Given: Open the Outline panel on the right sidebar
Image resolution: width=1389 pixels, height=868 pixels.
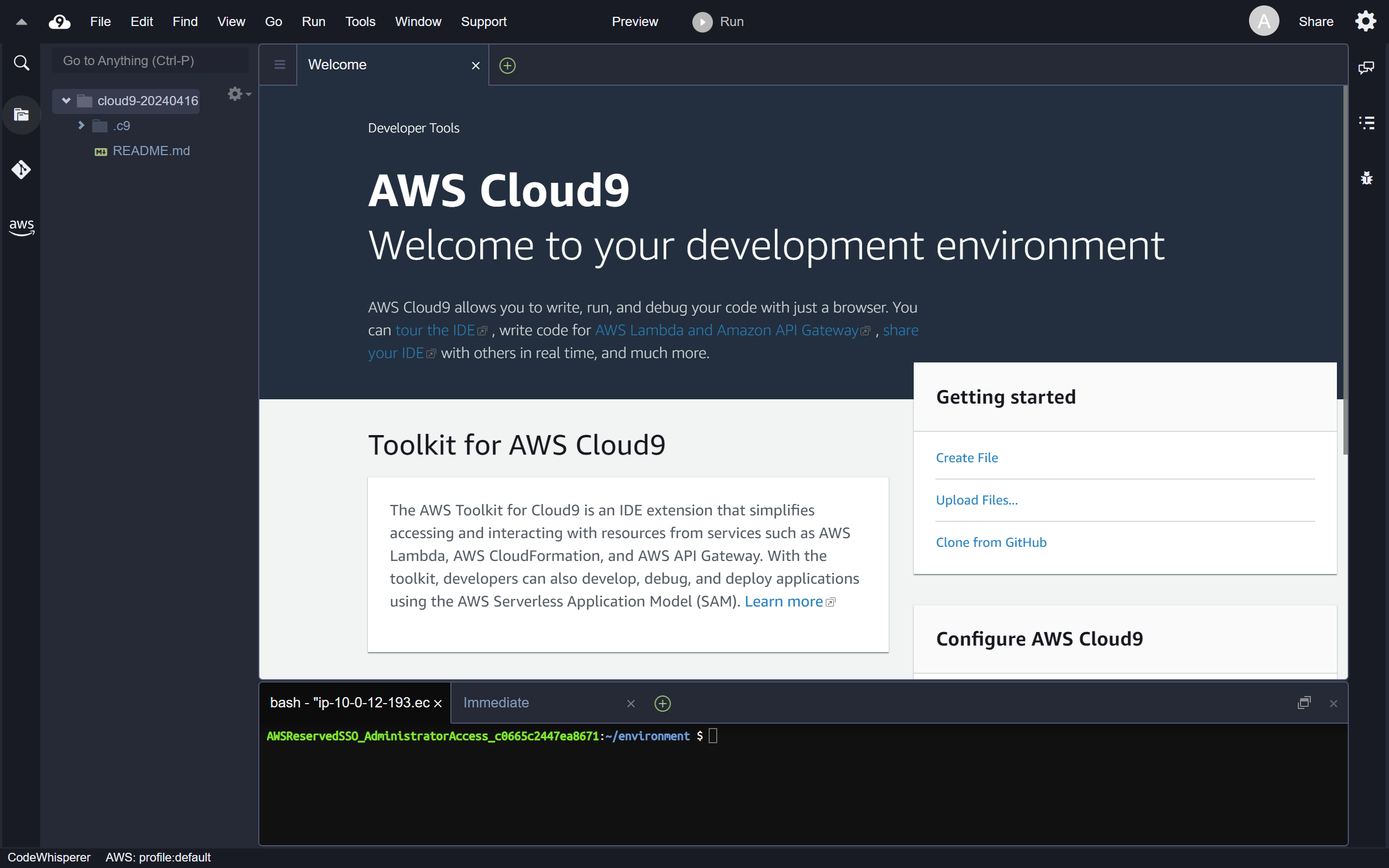Looking at the screenshot, I should pyautogui.click(x=1367, y=122).
